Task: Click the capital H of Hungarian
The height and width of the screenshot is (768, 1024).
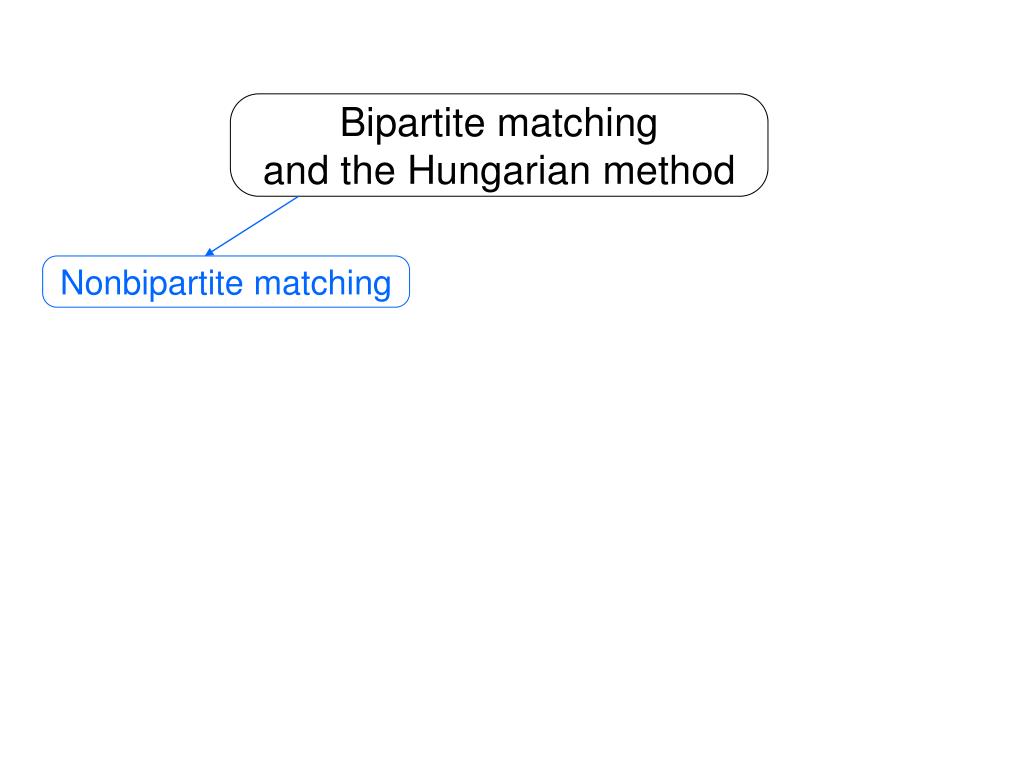Action: point(421,171)
